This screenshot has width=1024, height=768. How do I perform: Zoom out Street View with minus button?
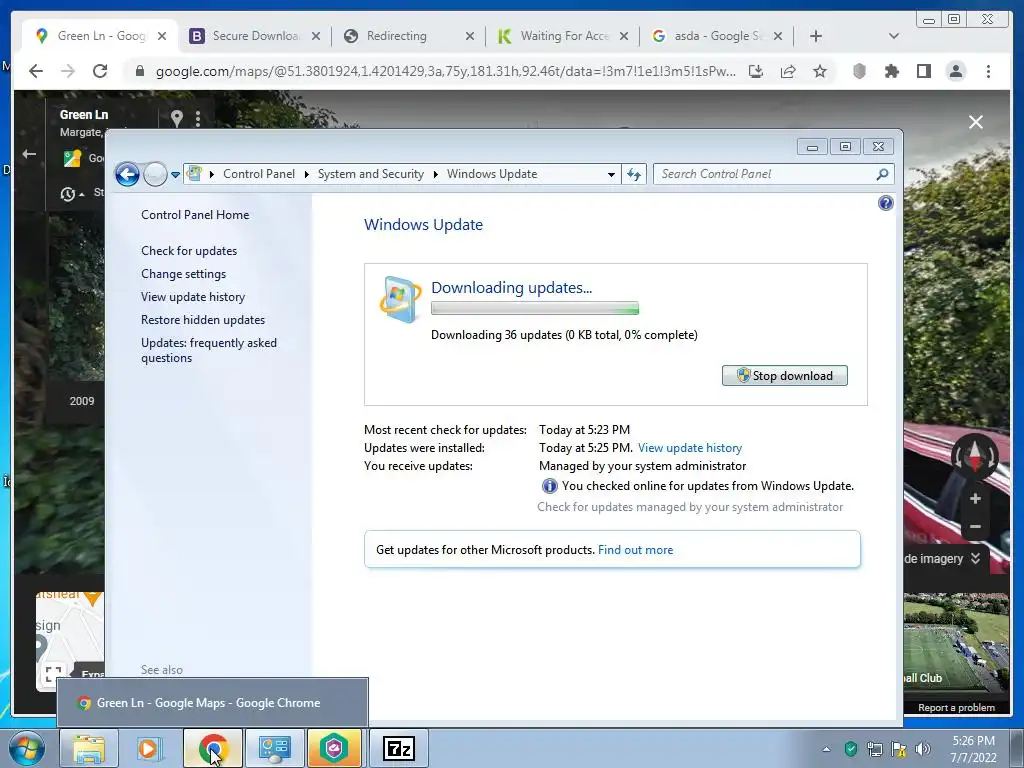975,526
